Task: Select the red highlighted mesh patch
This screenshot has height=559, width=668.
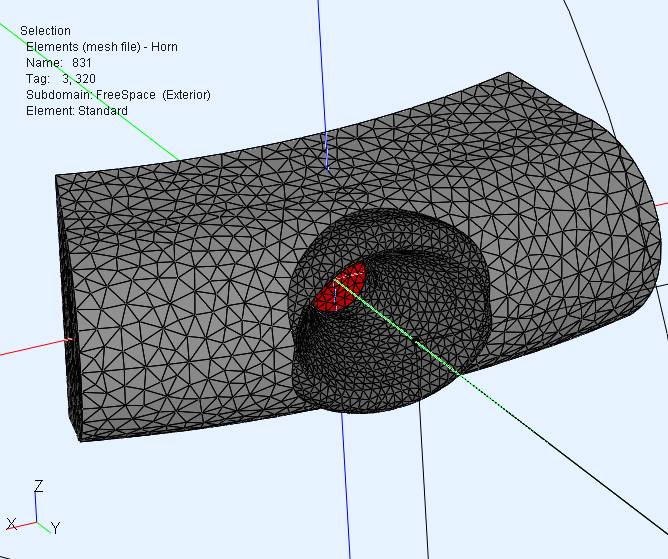Action: 339,288
